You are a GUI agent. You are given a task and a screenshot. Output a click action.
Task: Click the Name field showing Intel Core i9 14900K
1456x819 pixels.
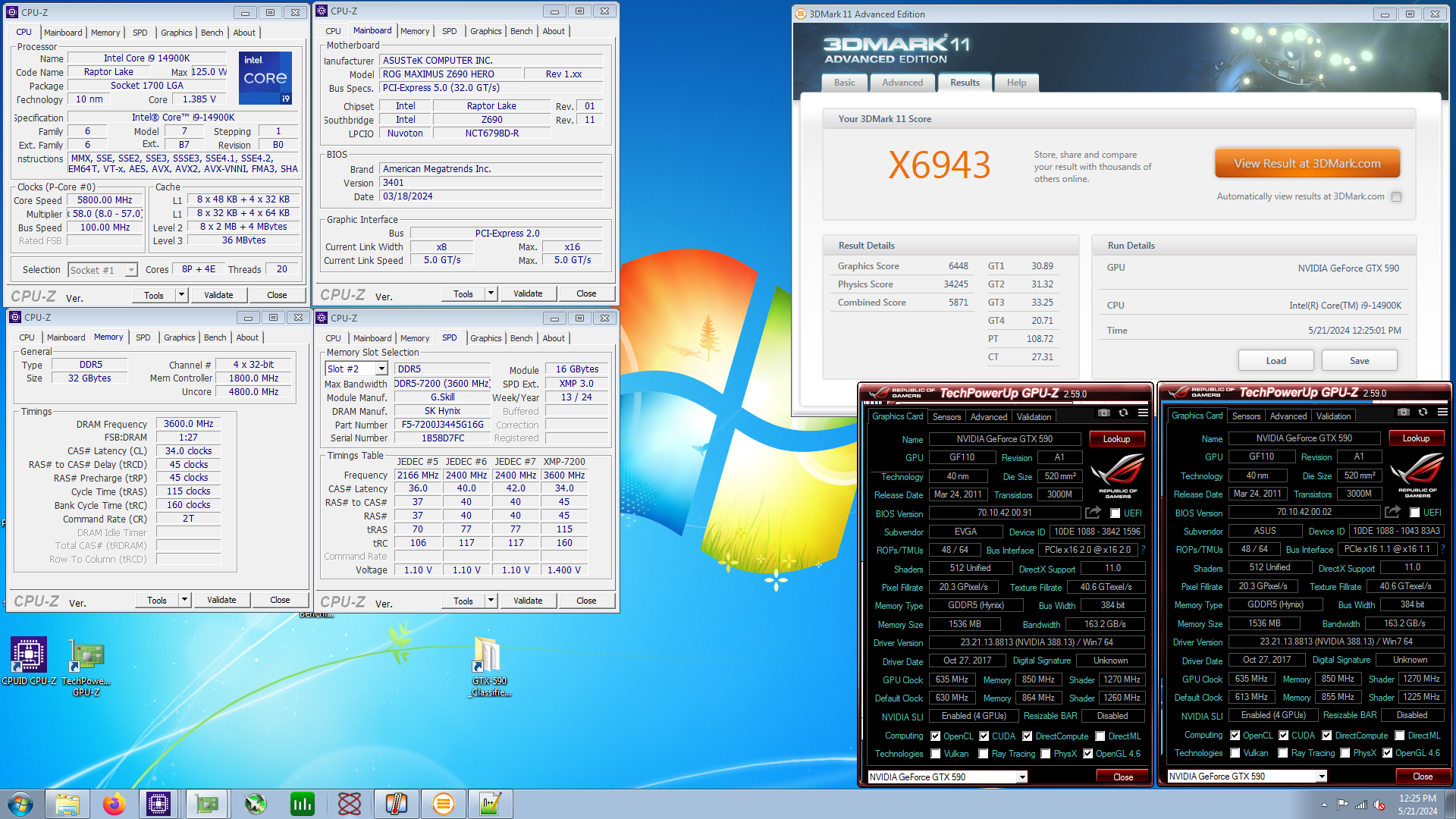(x=147, y=58)
